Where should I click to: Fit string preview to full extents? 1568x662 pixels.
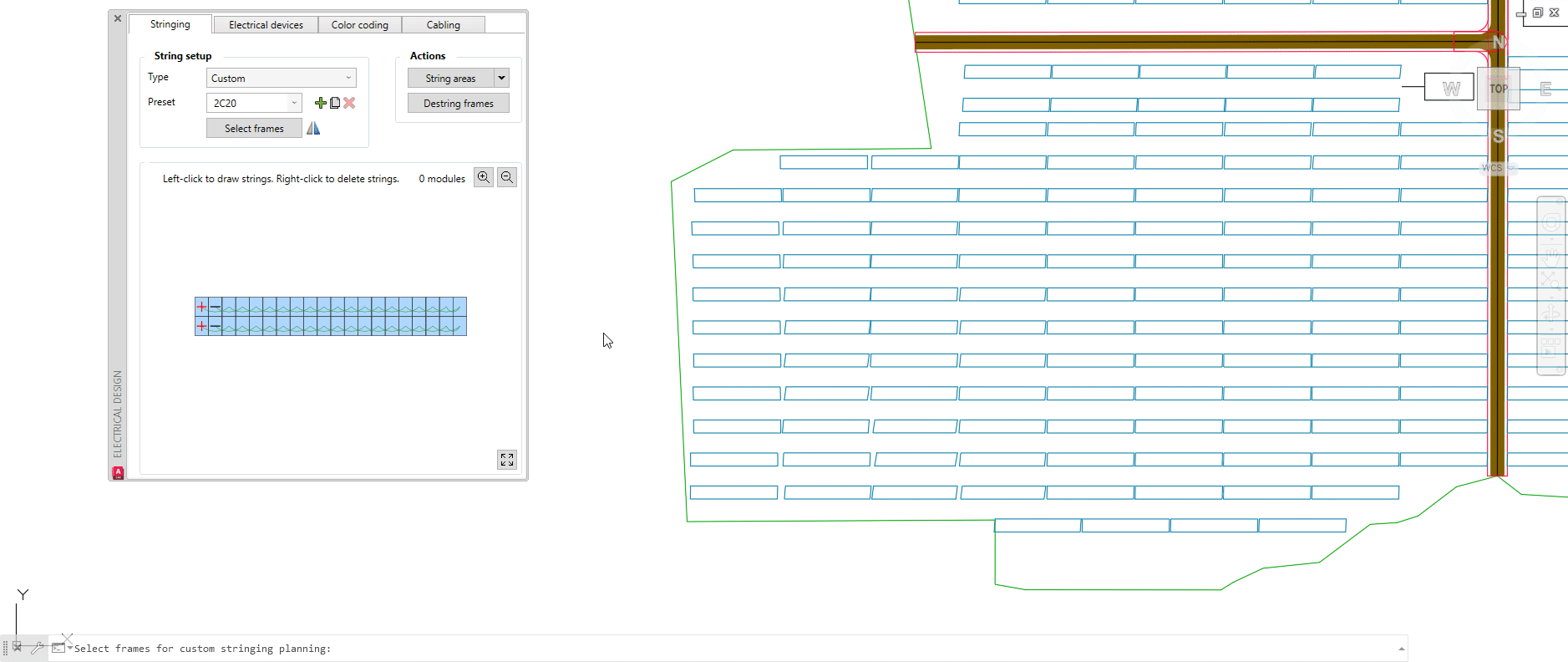tap(507, 460)
